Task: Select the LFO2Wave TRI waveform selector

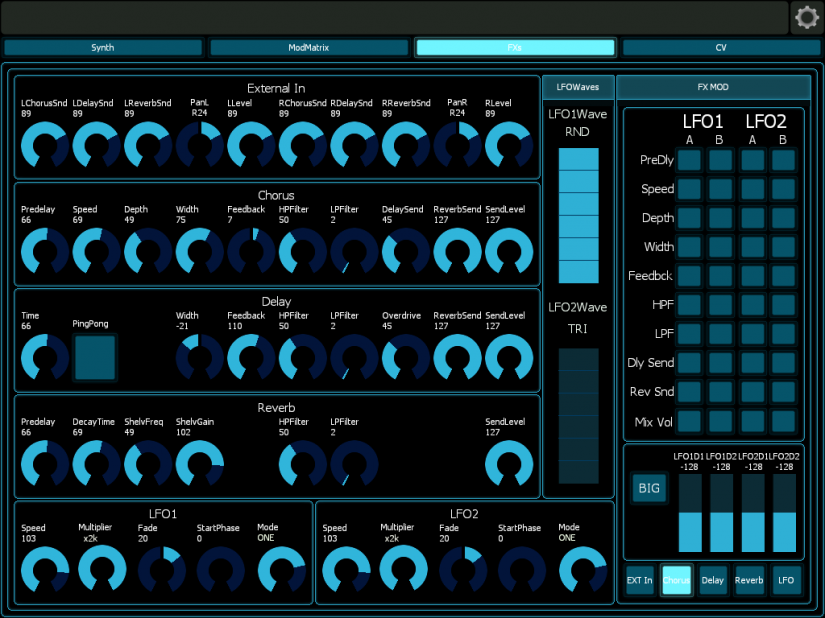Action: [578, 415]
